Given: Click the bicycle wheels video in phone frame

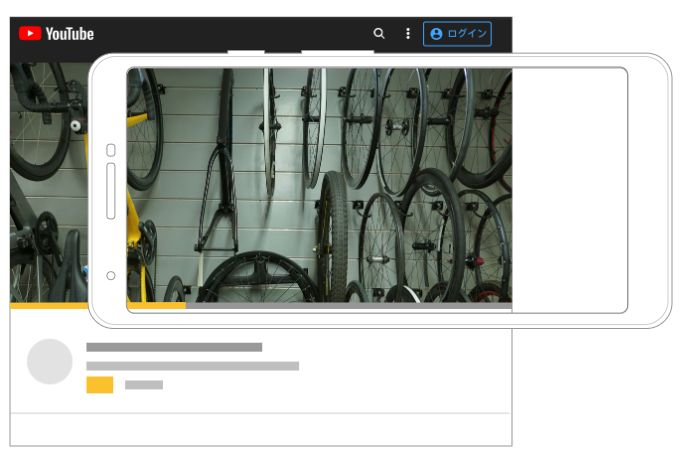Looking at the screenshot, I should point(320,185).
